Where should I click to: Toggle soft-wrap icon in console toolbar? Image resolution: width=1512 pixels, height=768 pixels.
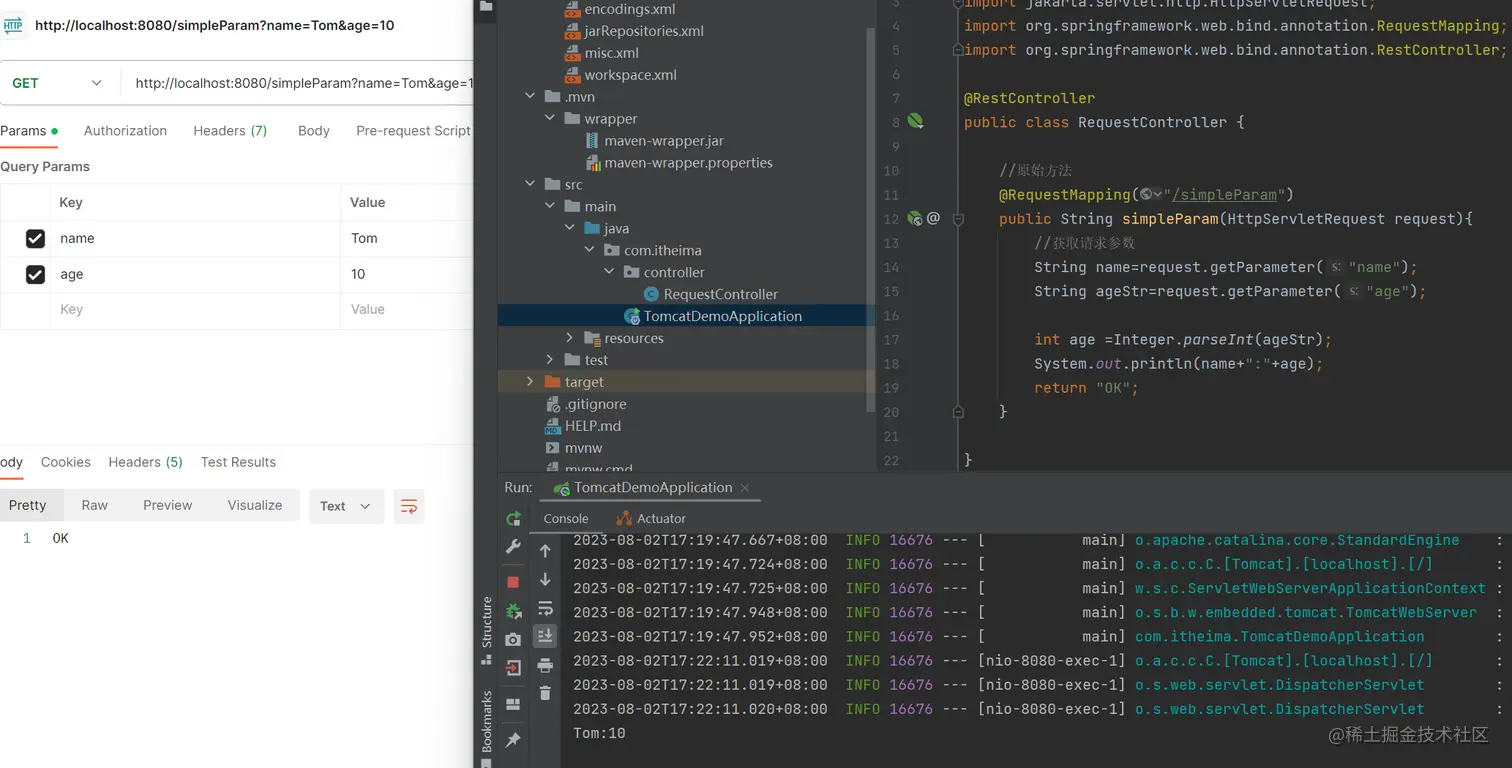(545, 608)
